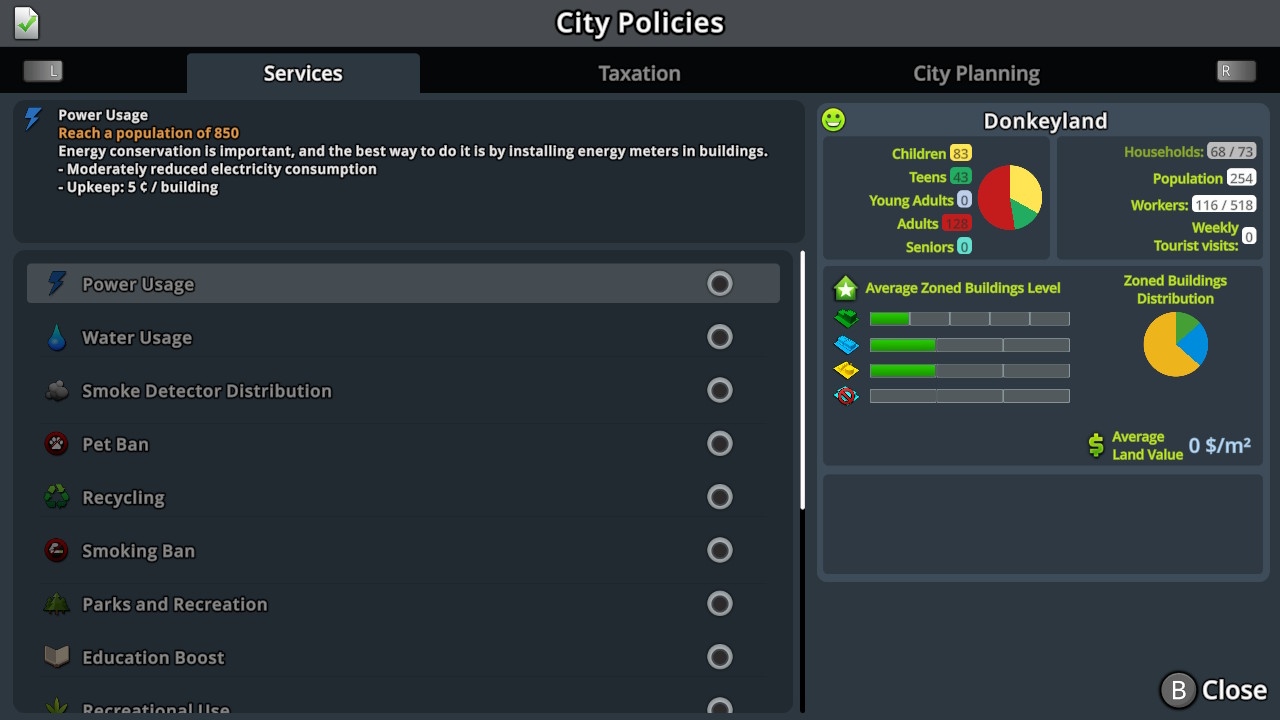Toggle the Water Usage policy on
The height and width of the screenshot is (720, 1280).
point(720,337)
